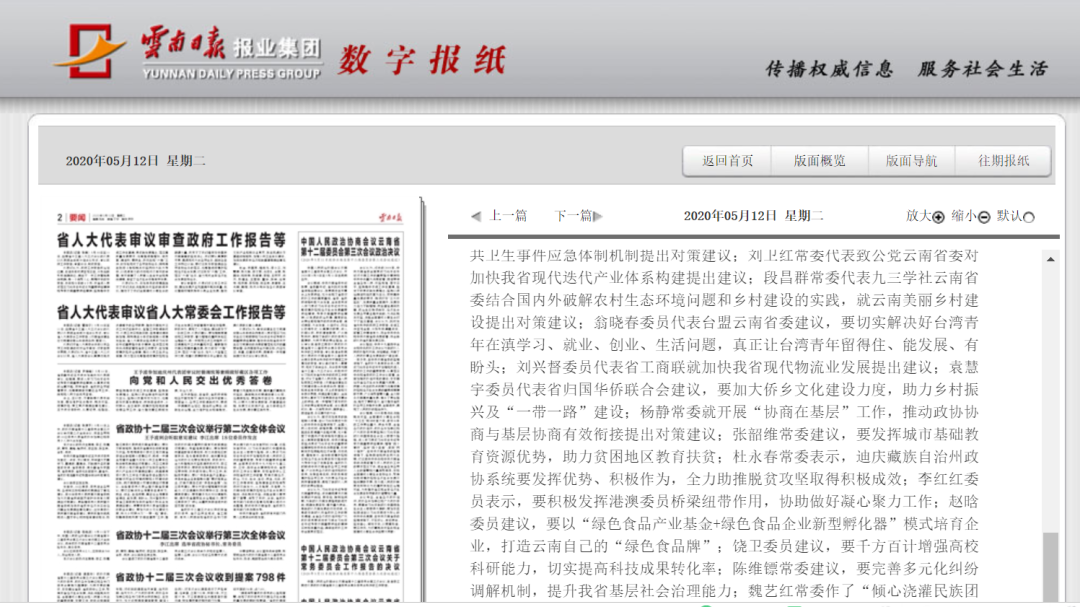Viewport: 1080px width, 607px height.
Task: Reset text size with 默认
Action: (1015, 216)
